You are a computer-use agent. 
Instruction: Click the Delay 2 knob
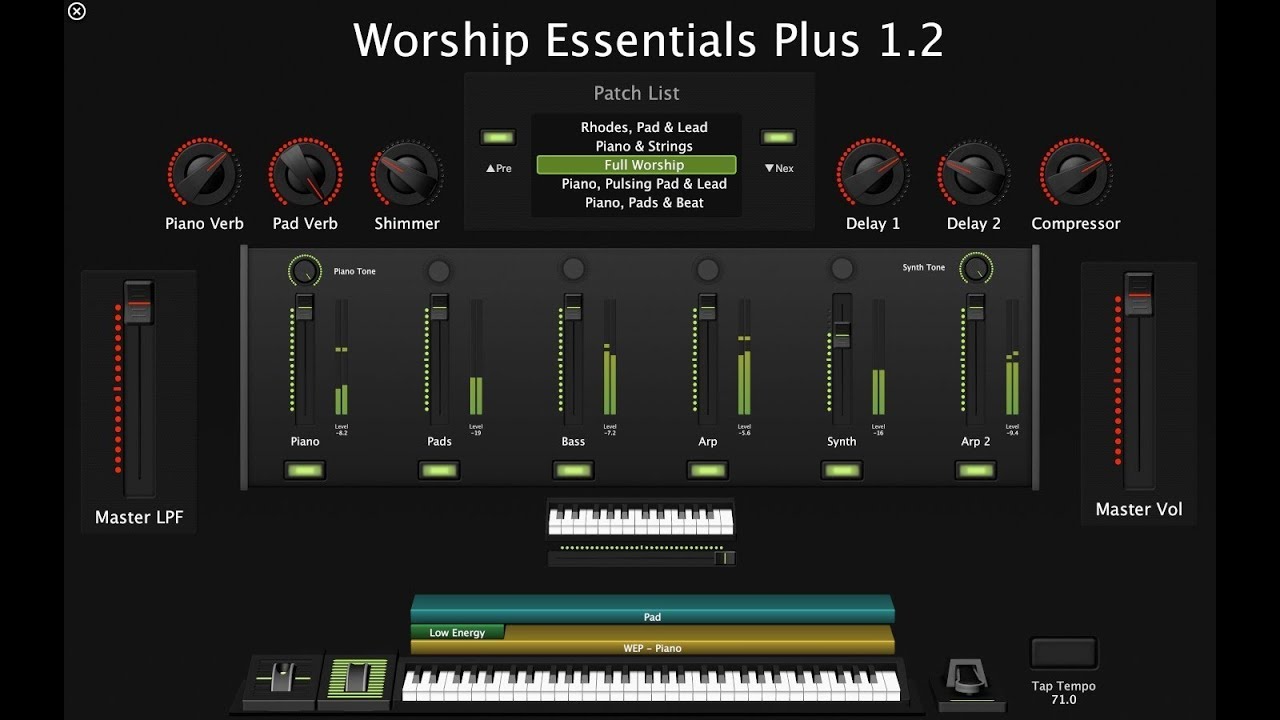click(x=974, y=174)
